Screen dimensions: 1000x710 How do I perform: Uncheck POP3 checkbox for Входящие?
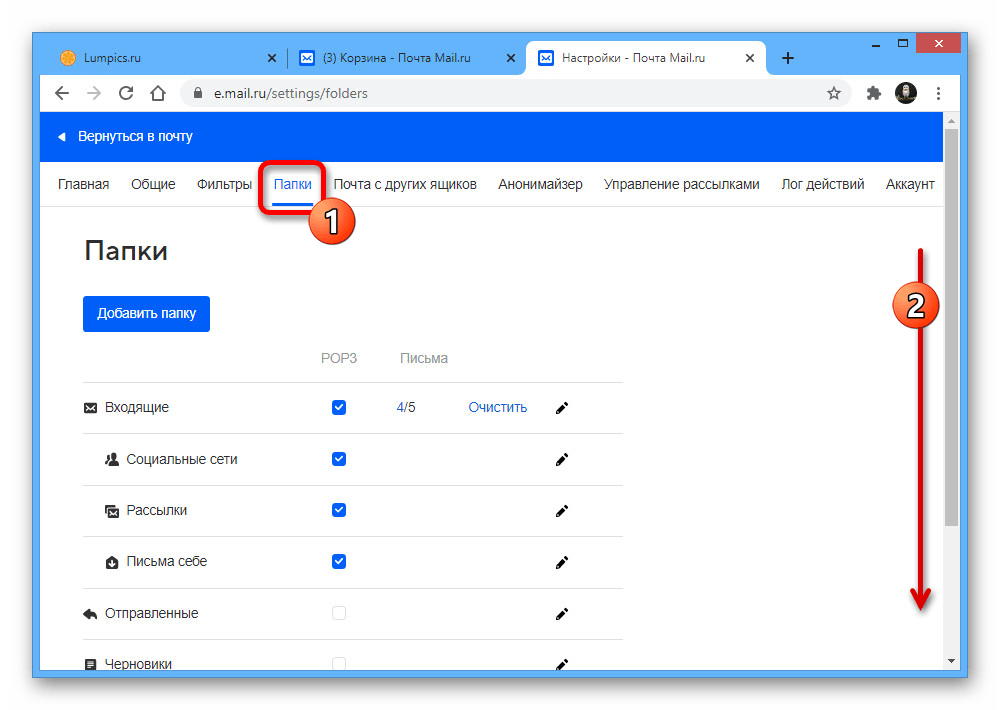[x=339, y=408]
